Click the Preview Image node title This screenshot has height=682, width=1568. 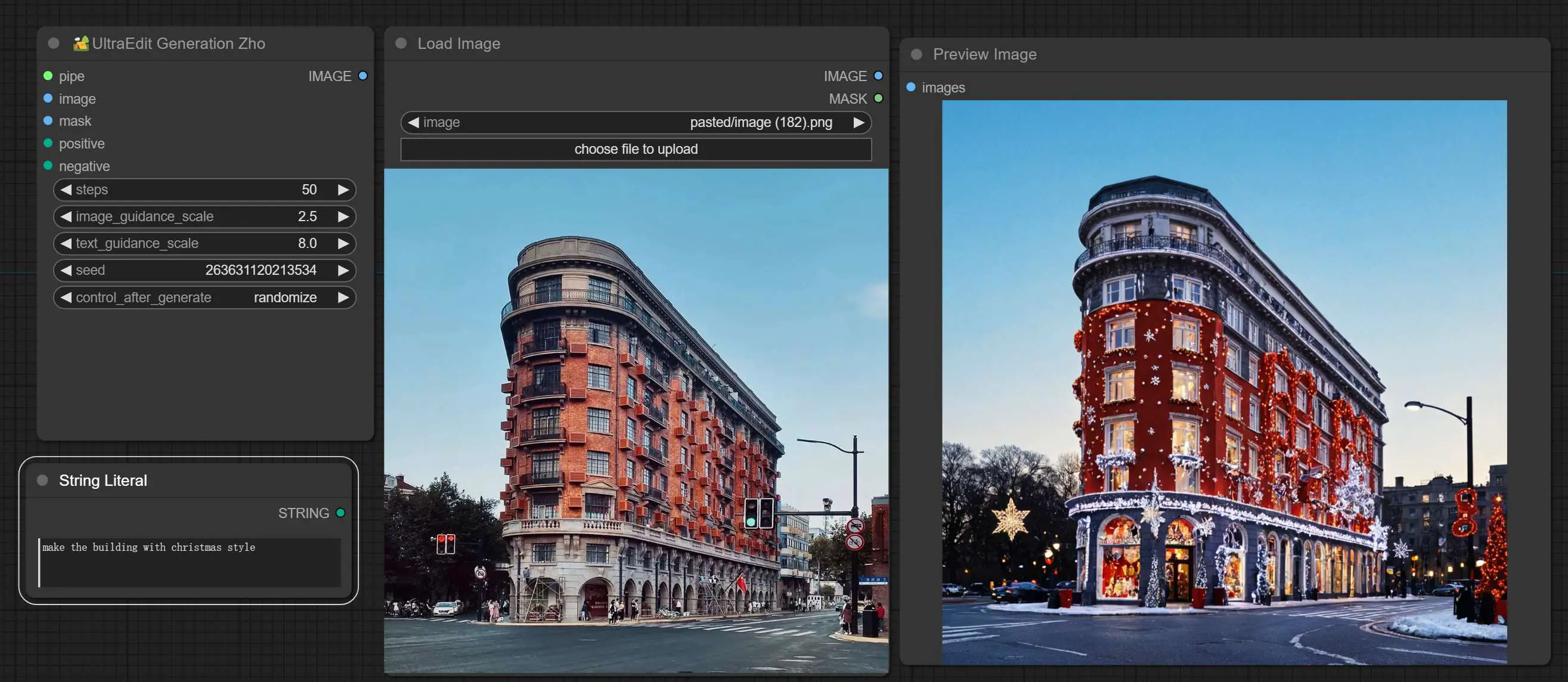984,54
